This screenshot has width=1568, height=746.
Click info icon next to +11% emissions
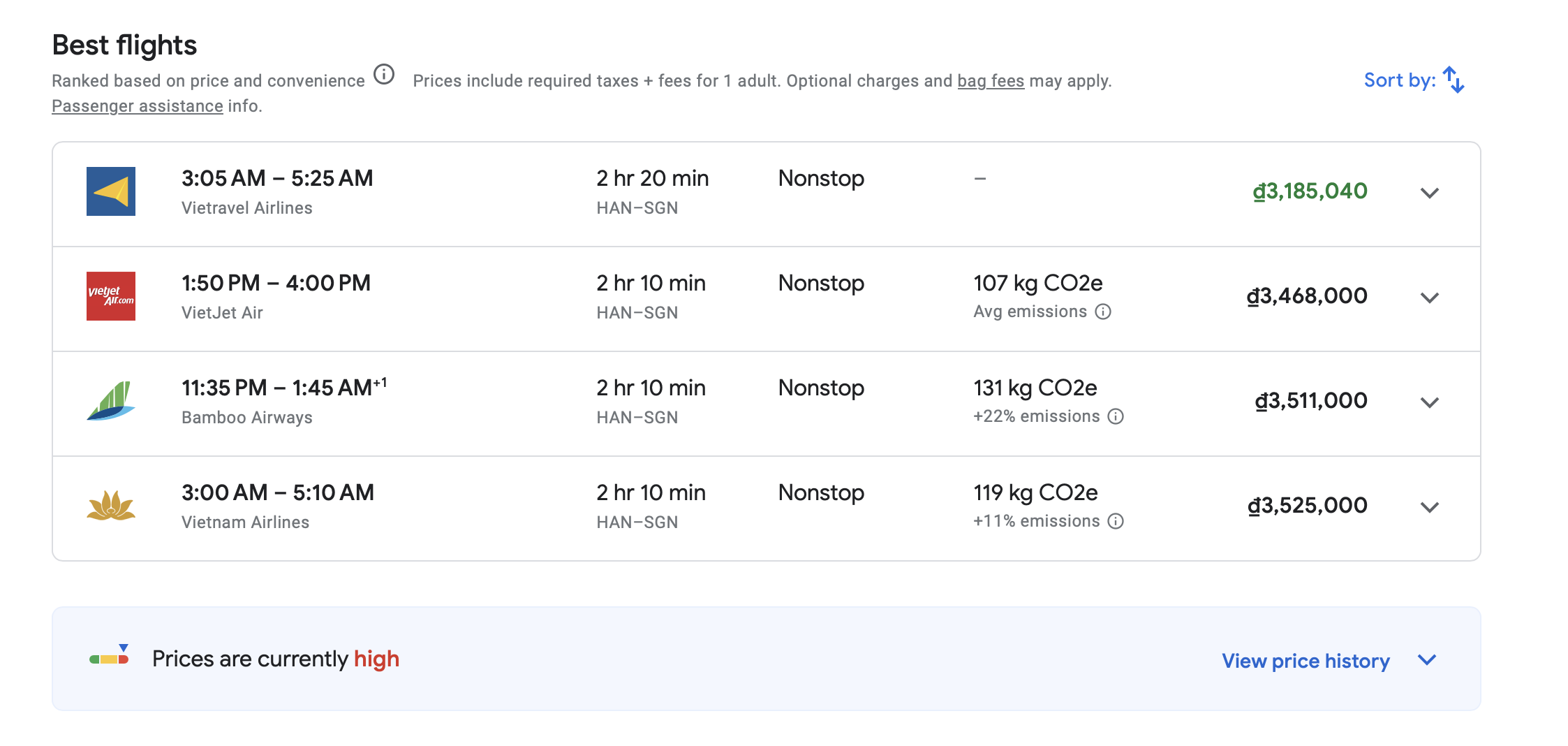1116,521
